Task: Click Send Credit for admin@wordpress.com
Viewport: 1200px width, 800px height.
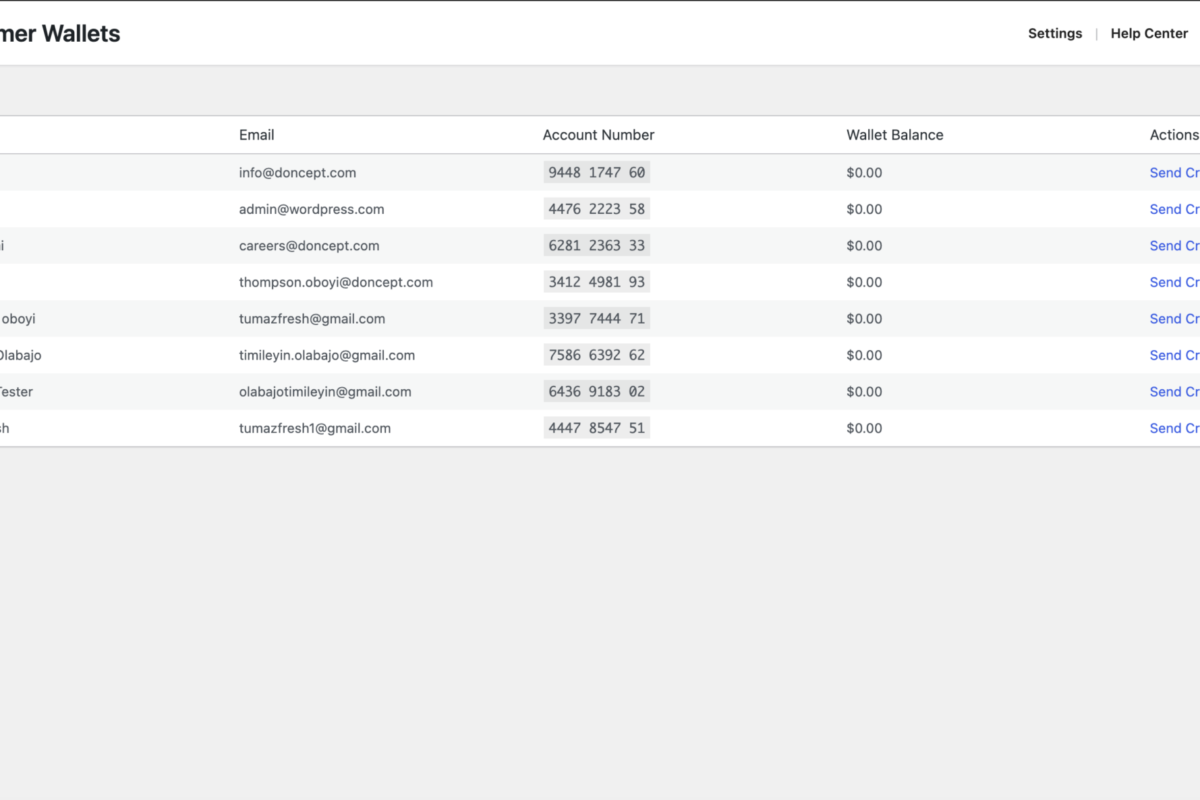Action: click(x=1175, y=209)
